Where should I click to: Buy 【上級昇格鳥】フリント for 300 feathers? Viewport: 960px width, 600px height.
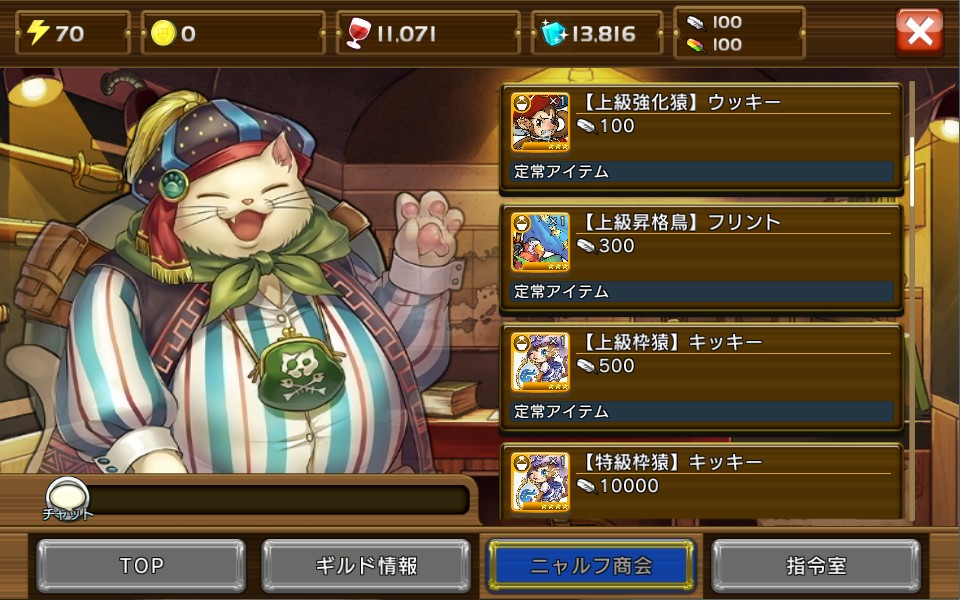[x=702, y=260]
